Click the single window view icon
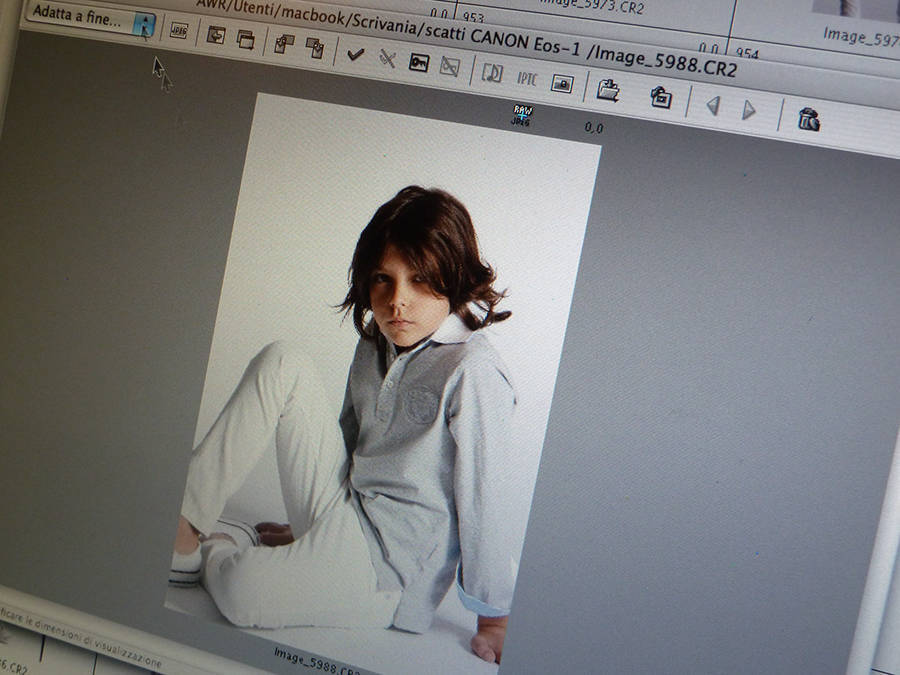 coord(216,36)
